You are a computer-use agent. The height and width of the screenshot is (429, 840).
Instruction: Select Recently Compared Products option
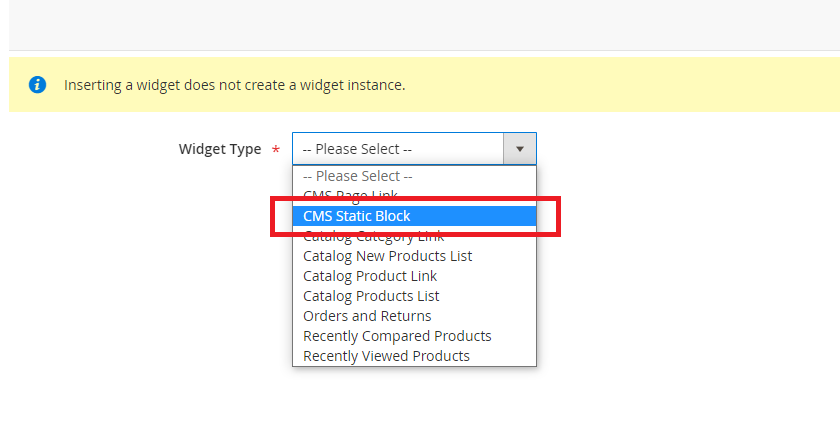coord(397,336)
